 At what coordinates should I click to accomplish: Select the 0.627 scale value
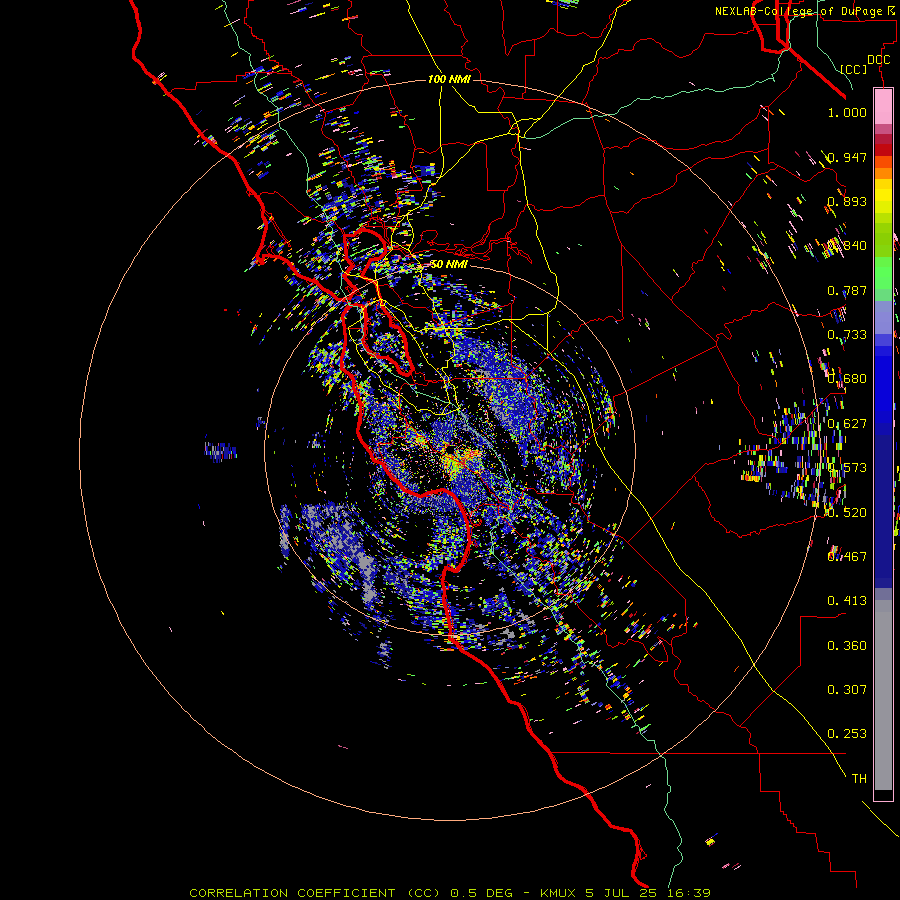[x=847, y=424]
